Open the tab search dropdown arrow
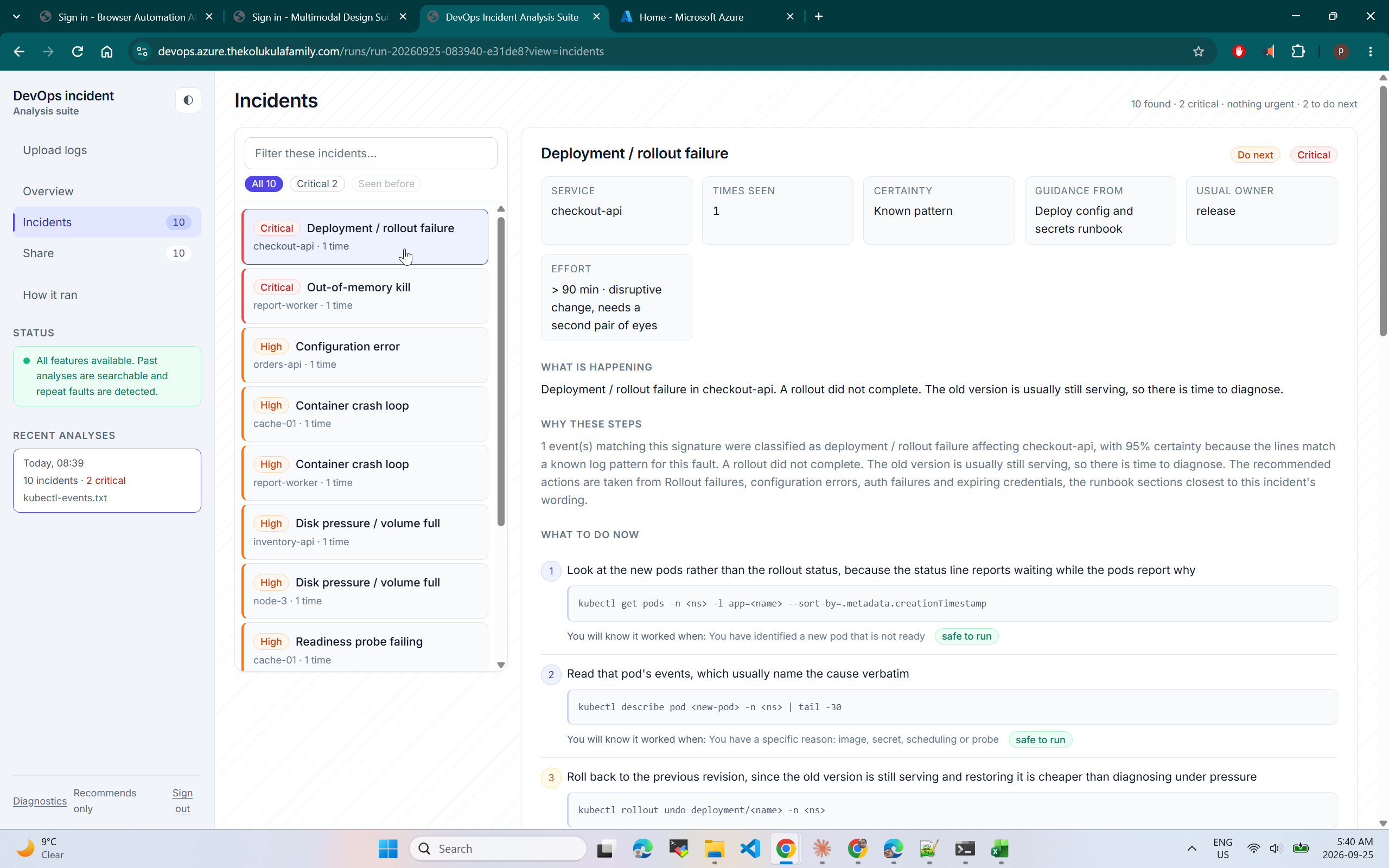This screenshot has height=868, width=1389. [17, 17]
